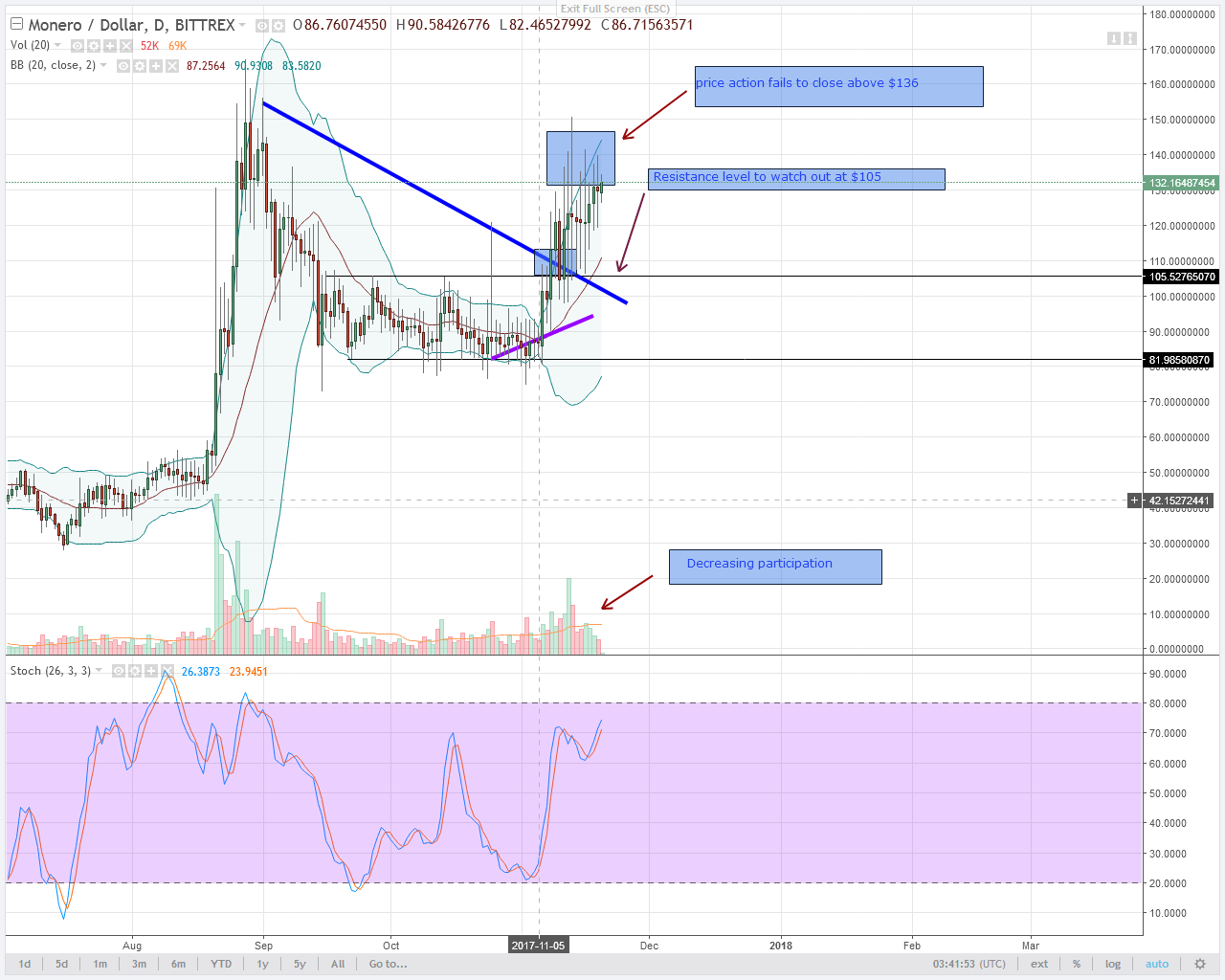The height and width of the screenshot is (980, 1225).
Task: Expand the Vol (20) indicator dropdown arrow
Action: [x=57, y=45]
